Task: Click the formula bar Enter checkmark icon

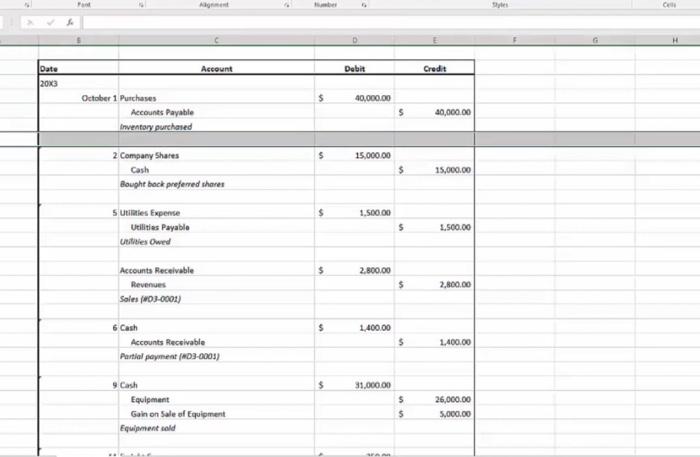Action: click(x=50, y=22)
